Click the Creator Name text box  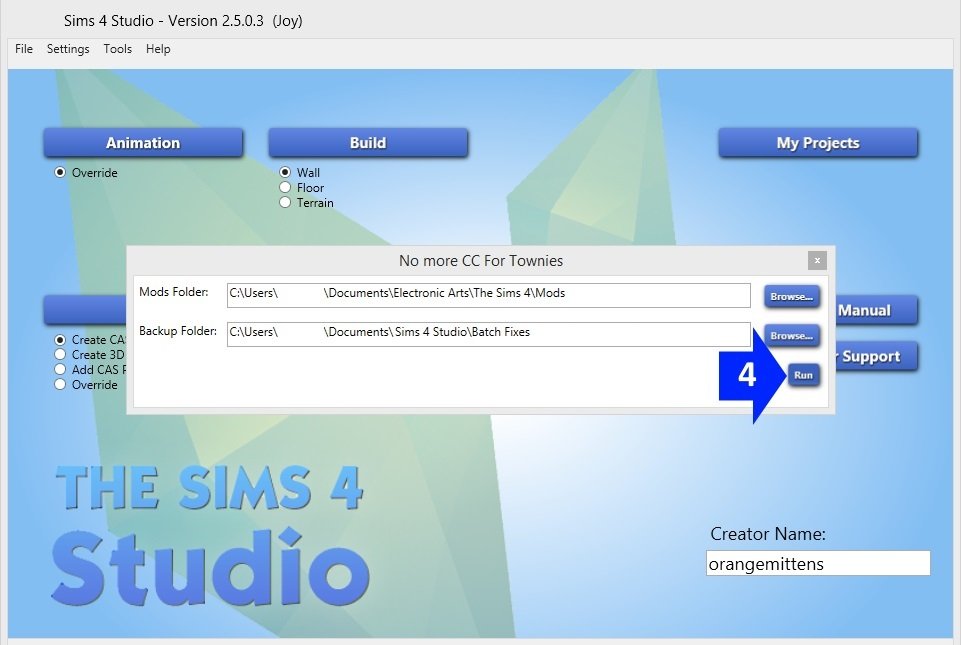tap(817, 564)
